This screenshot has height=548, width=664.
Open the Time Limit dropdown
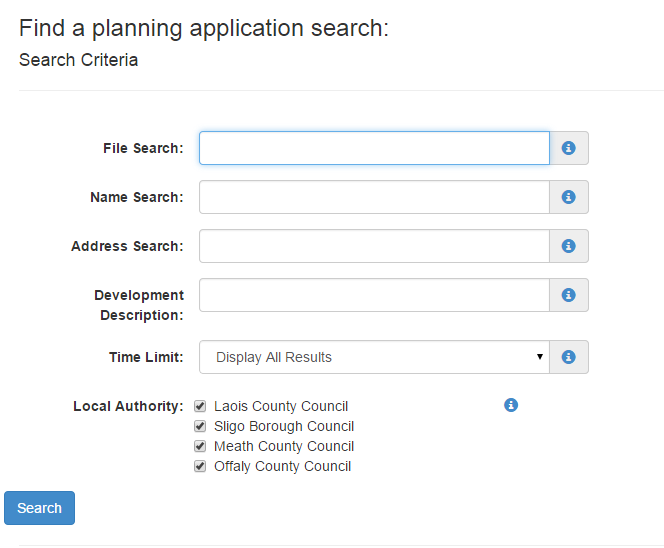point(374,357)
